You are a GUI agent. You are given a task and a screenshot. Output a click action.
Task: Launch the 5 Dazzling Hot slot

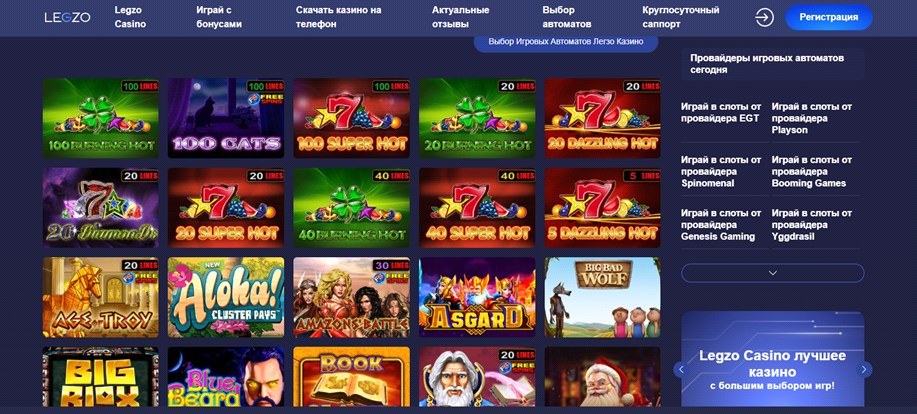pyautogui.click(x=602, y=208)
